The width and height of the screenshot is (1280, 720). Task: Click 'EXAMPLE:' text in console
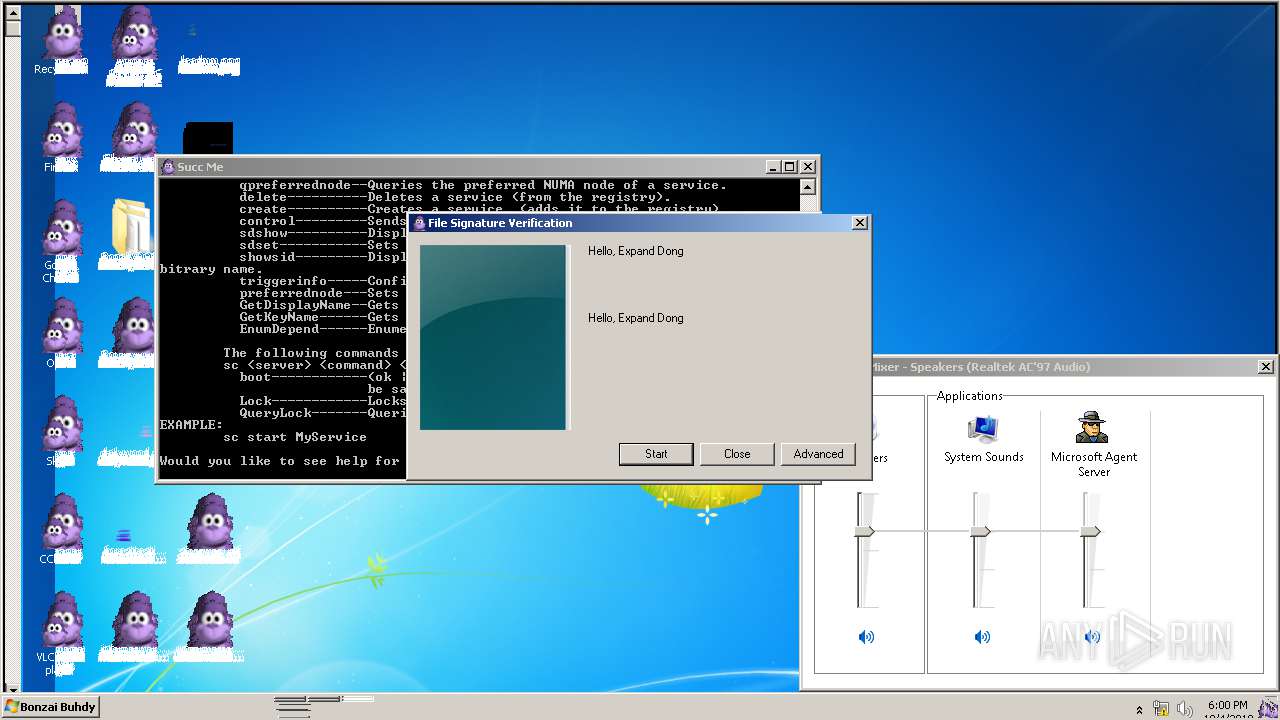[x=192, y=425]
